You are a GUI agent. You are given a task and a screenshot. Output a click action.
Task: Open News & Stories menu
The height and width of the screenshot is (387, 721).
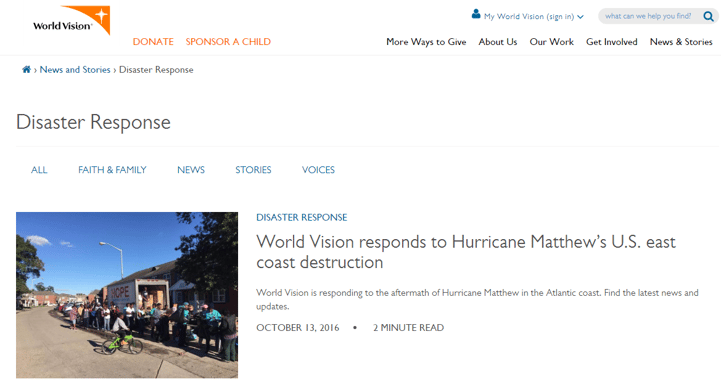pos(681,42)
